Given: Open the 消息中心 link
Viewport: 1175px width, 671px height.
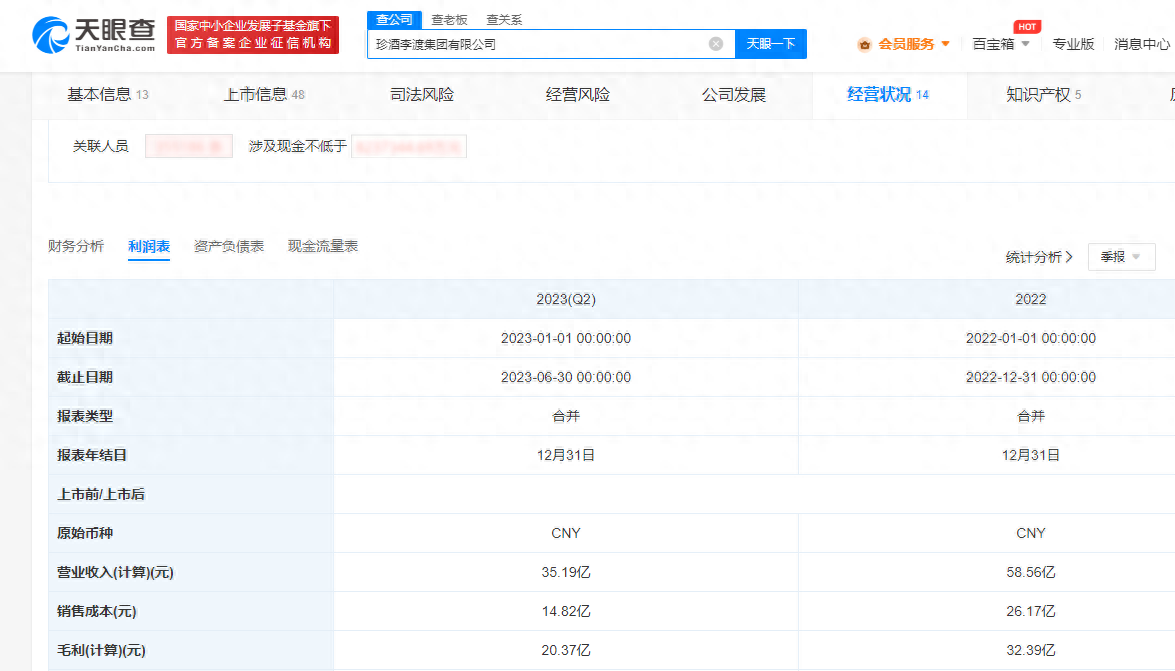Looking at the screenshot, I should 1142,44.
